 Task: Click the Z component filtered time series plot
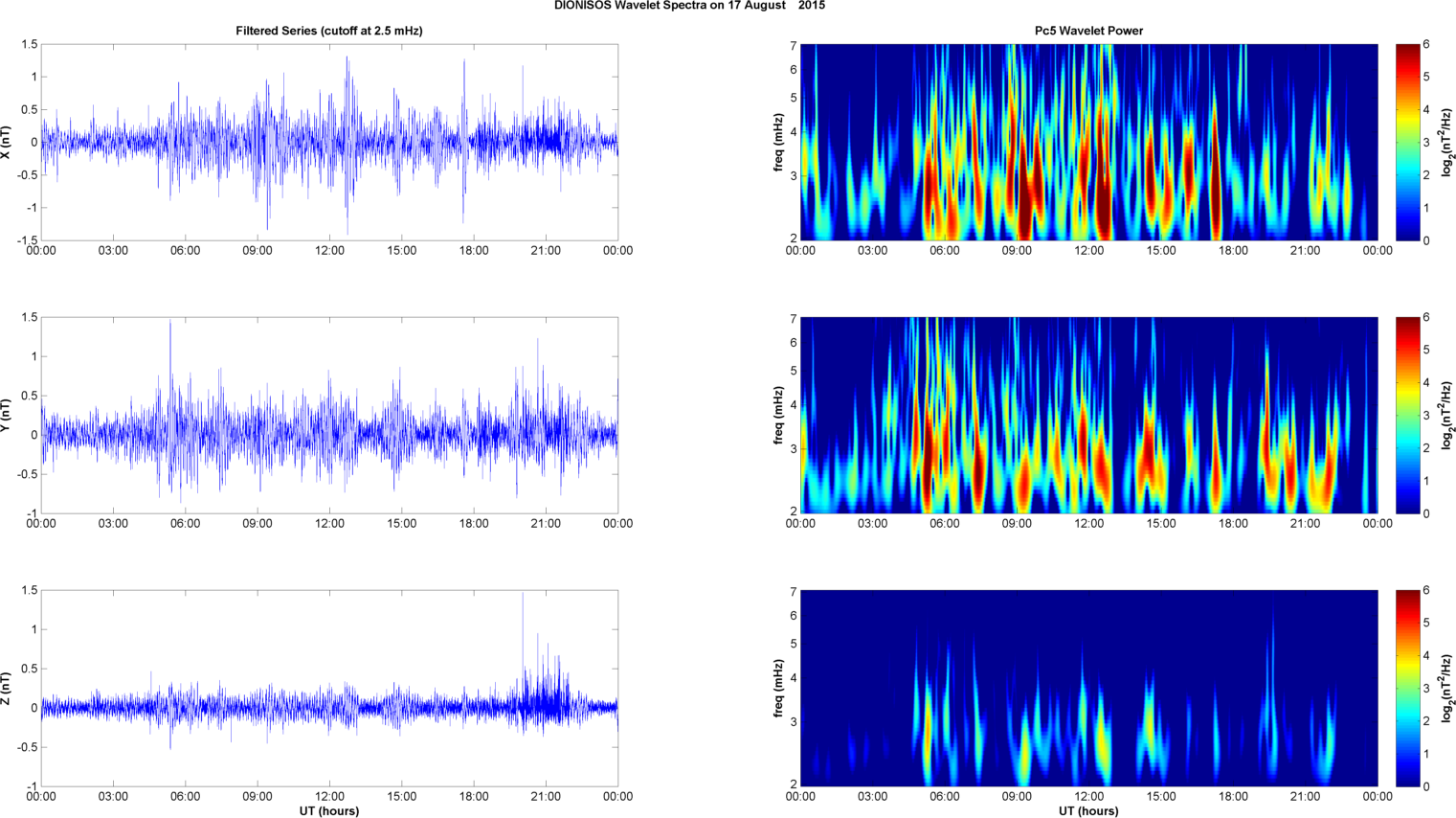click(329, 689)
